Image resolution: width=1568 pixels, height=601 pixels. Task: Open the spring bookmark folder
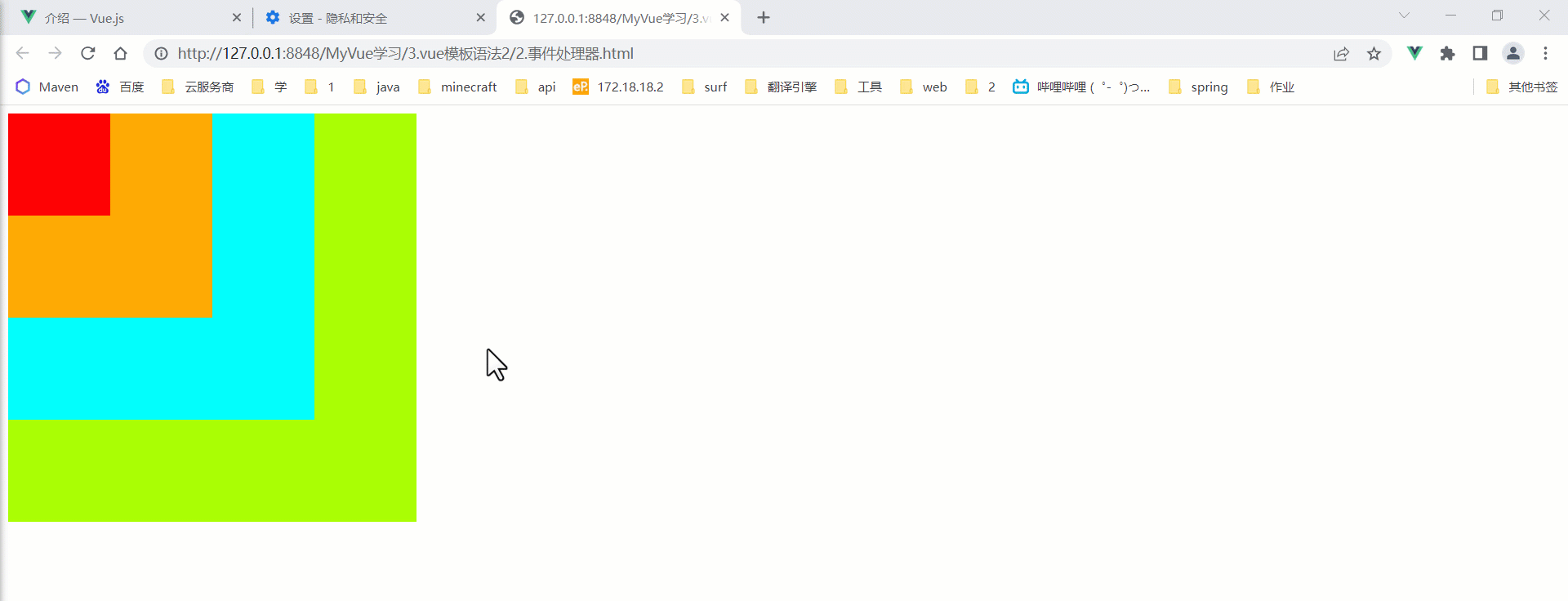(x=1198, y=87)
